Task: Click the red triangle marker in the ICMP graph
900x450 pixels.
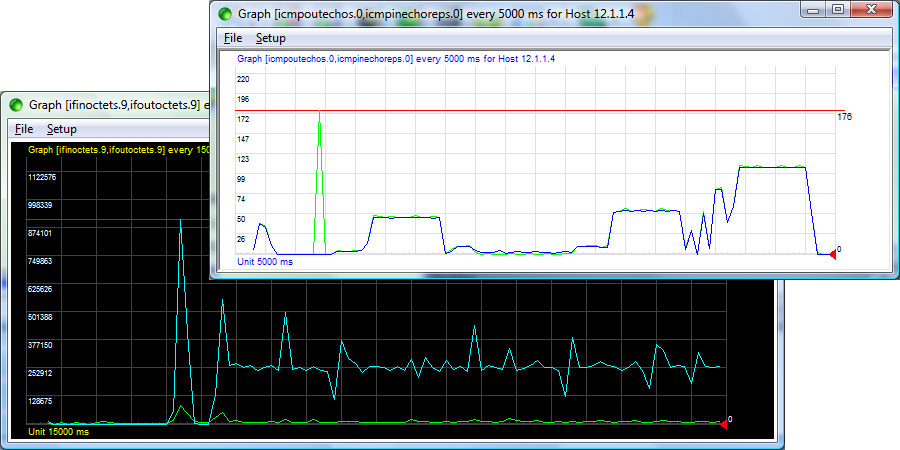Action: pos(831,254)
